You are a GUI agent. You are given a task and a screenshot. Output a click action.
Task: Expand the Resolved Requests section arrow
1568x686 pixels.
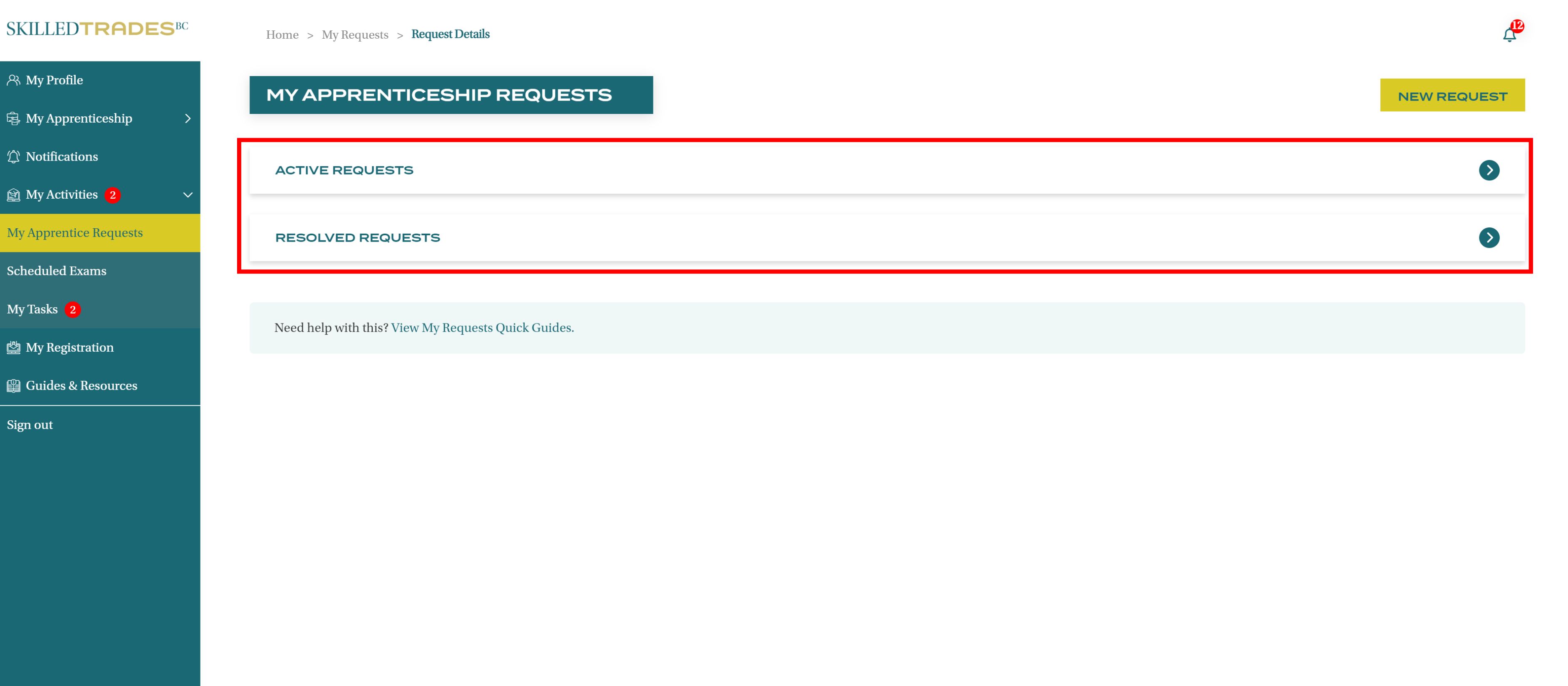pos(1489,237)
